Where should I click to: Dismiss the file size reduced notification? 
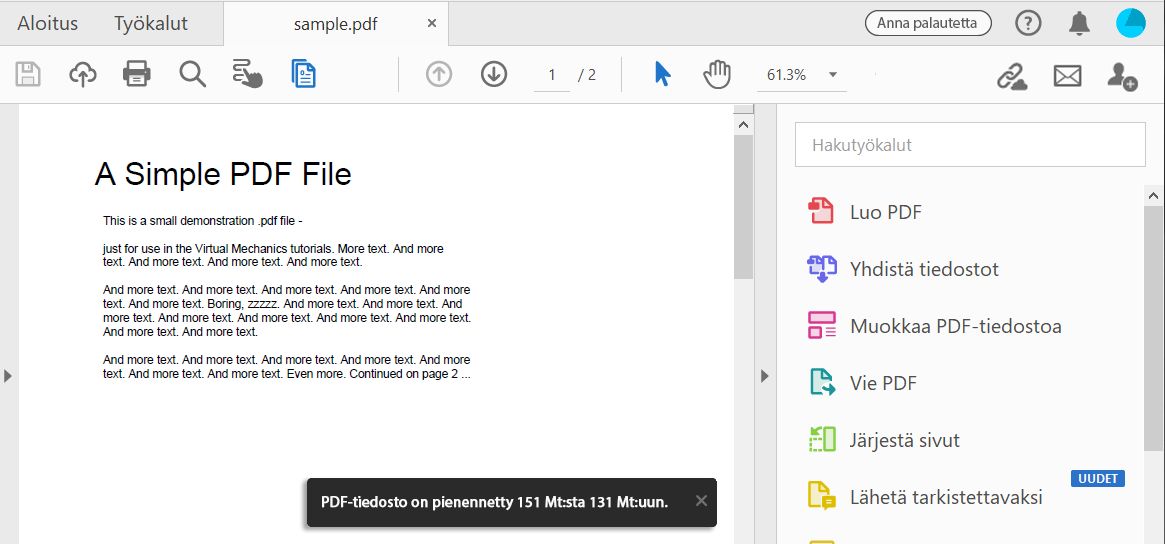(701, 501)
